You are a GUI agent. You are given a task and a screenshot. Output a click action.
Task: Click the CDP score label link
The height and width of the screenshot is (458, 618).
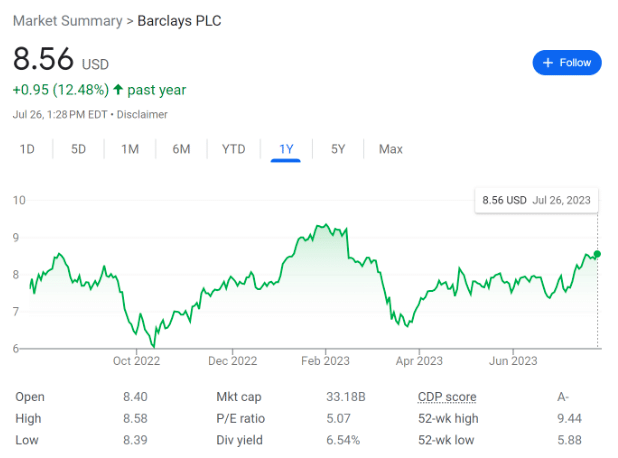coord(447,397)
